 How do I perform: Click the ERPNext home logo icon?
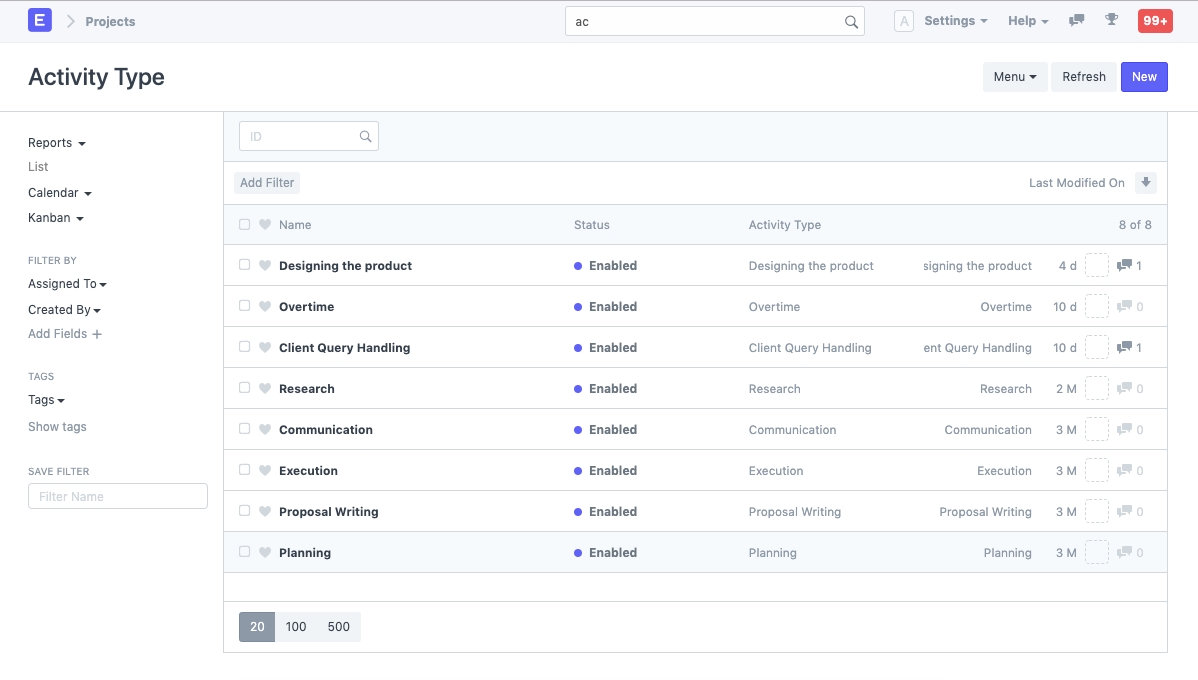click(40, 20)
